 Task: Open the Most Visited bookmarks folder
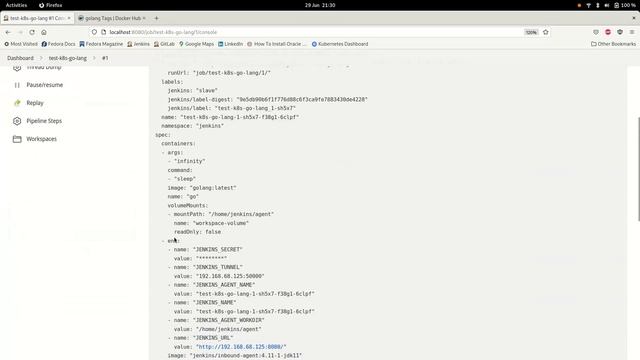(21, 44)
